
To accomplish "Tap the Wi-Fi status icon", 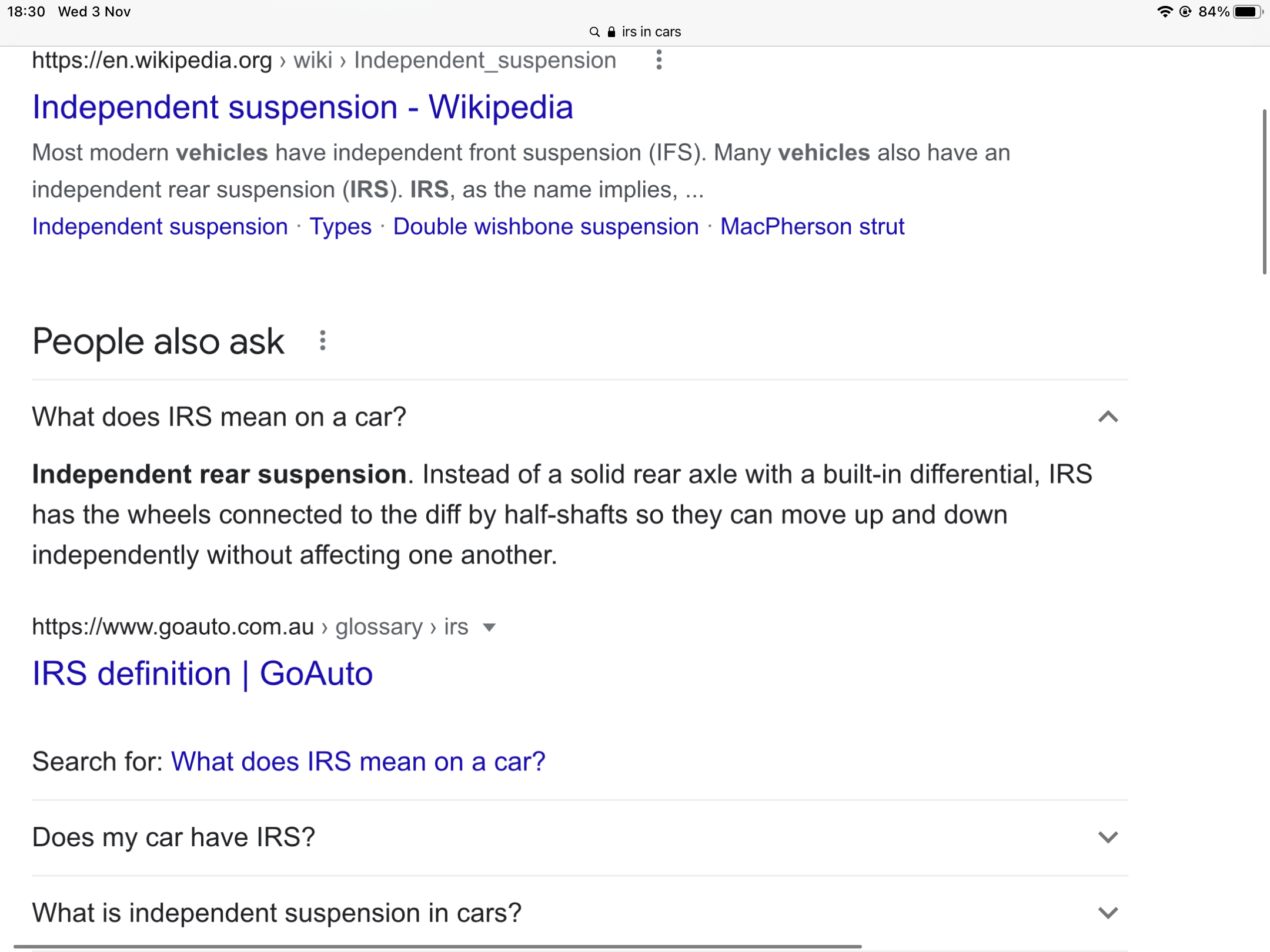I will [1165, 12].
